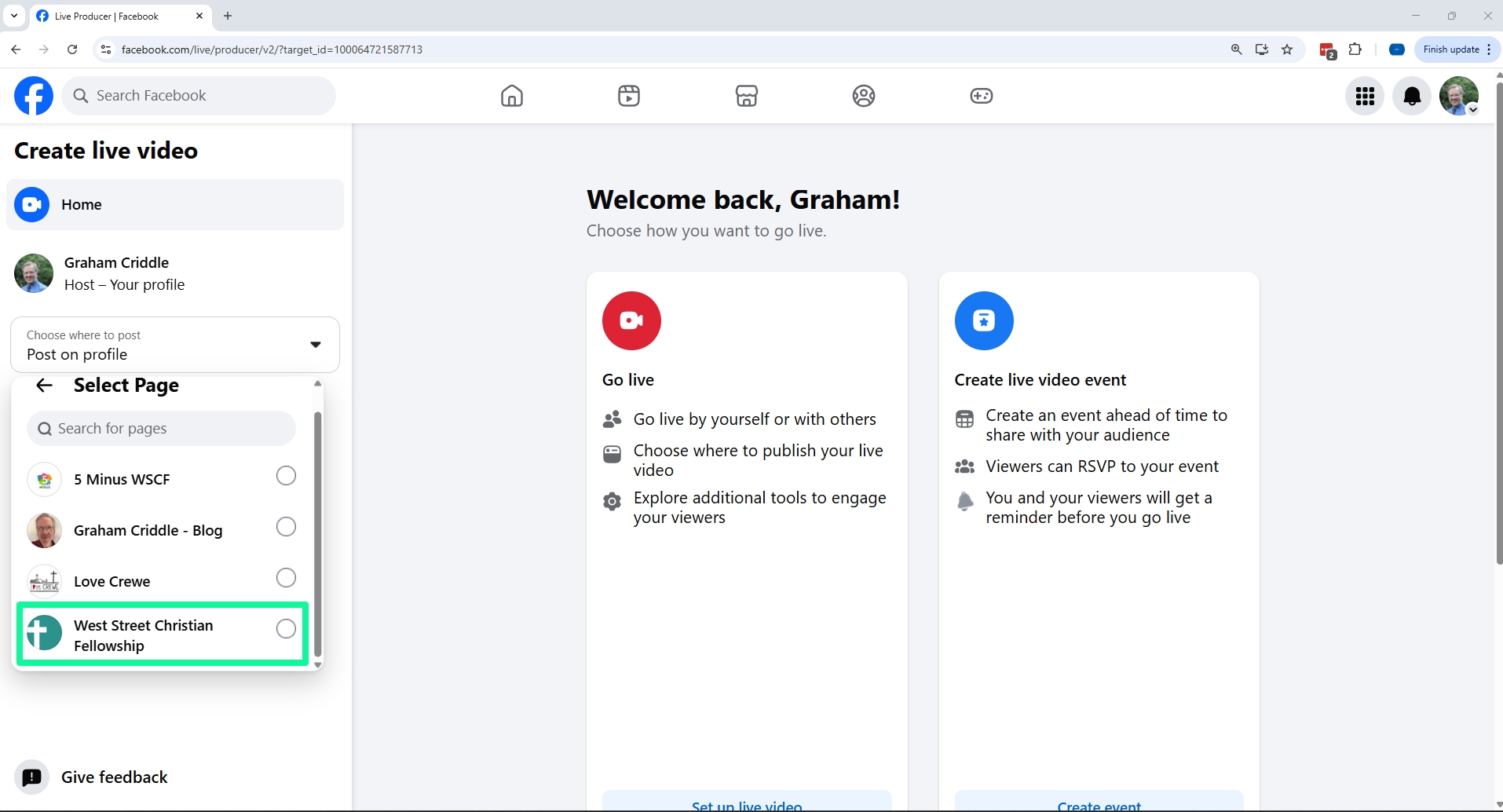Click inside the Search Facebook field
Image resolution: width=1503 pixels, height=812 pixels.
tap(199, 96)
